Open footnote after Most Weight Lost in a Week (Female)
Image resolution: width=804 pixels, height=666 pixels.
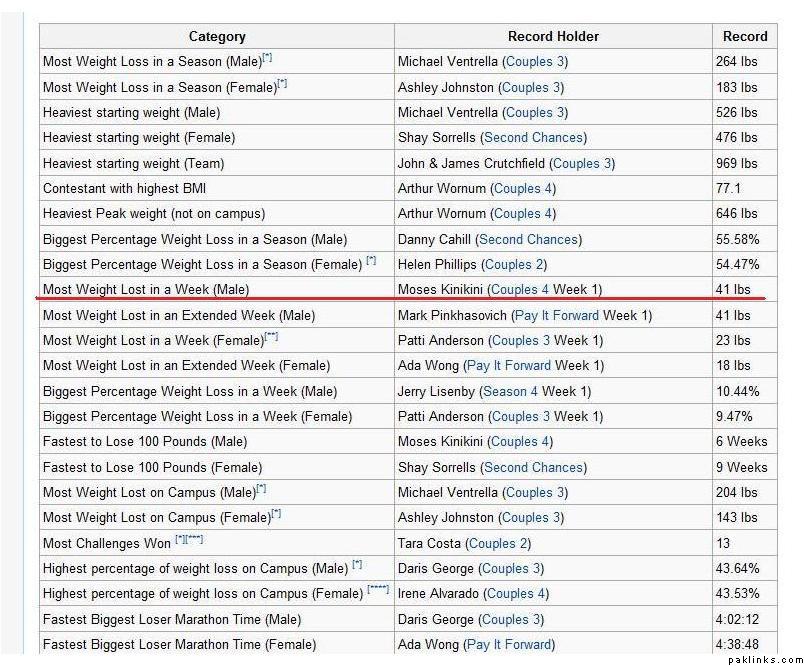[271, 337]
